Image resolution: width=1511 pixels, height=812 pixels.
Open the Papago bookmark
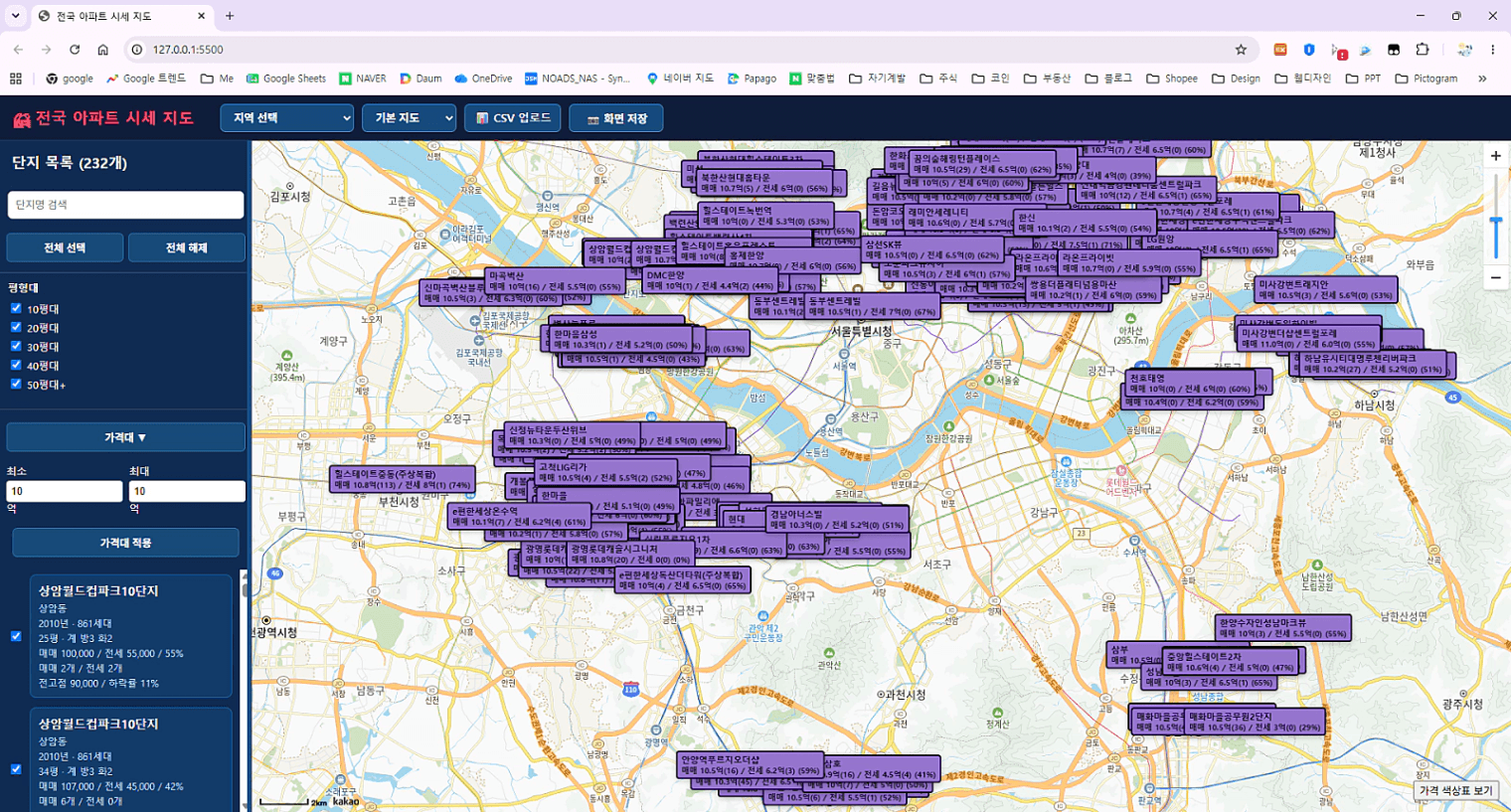(x=752, y=79)
